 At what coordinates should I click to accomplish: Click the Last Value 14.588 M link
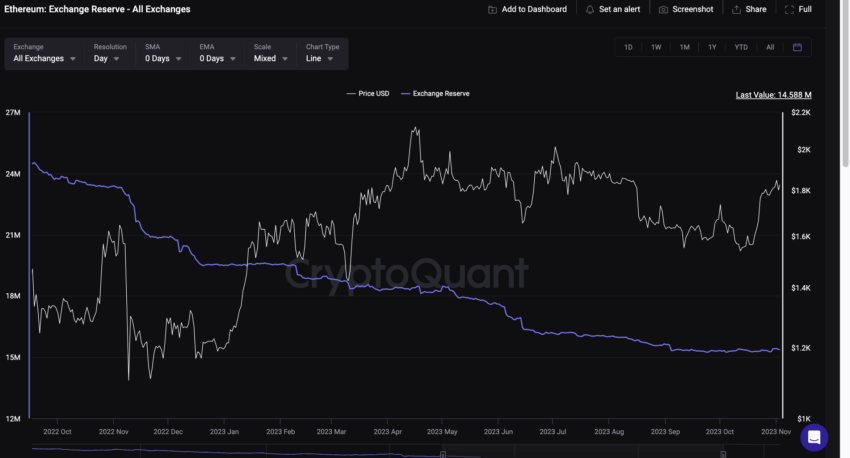[774, 95]
